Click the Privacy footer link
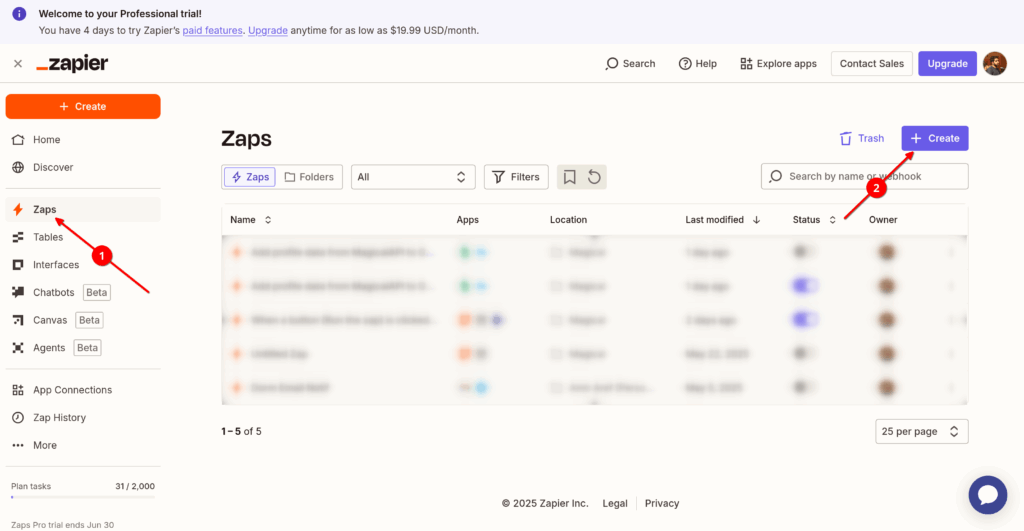1024x531 pixels. pyautogui.click(x=662, y=504)
